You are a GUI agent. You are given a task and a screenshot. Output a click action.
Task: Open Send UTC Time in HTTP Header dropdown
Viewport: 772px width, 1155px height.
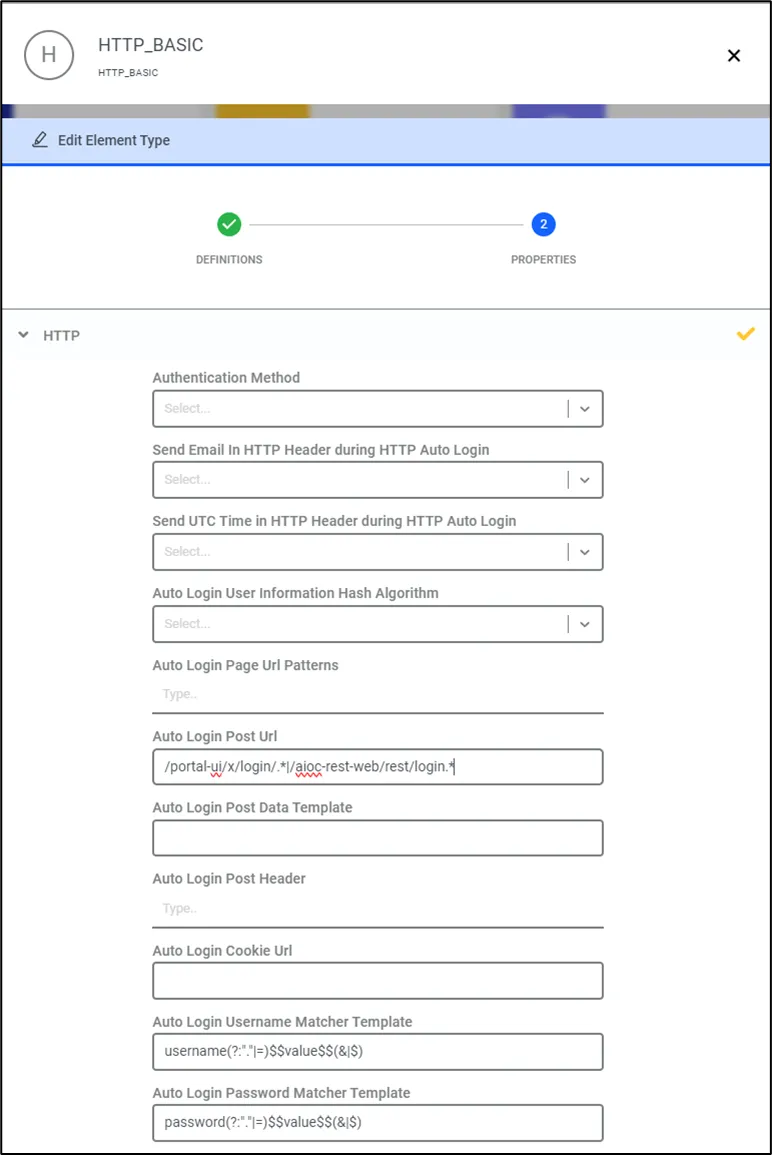[x=378, y=552]
